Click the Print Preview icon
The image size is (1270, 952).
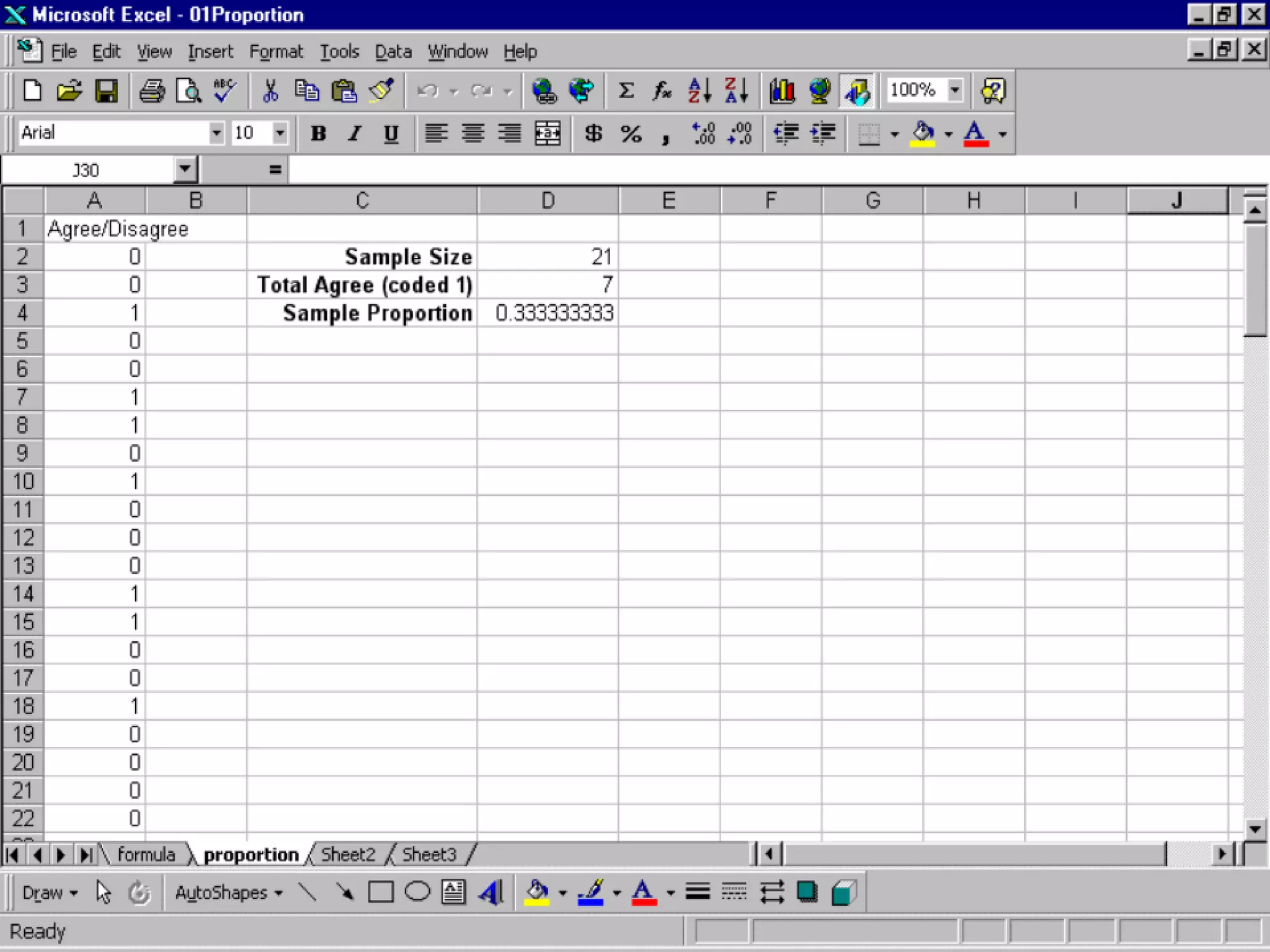[x=189, y=91]
